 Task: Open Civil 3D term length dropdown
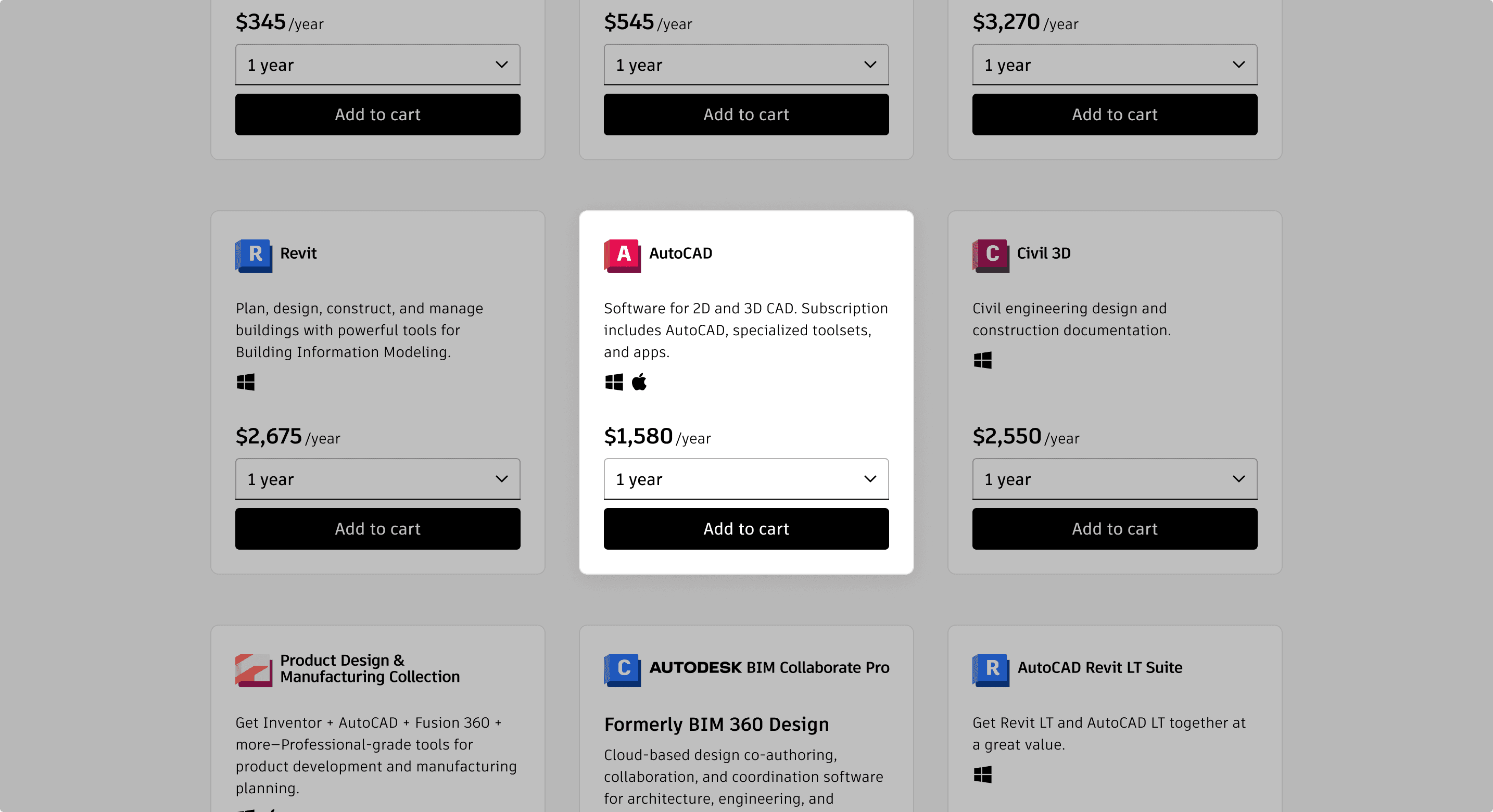pos(1115,479)
